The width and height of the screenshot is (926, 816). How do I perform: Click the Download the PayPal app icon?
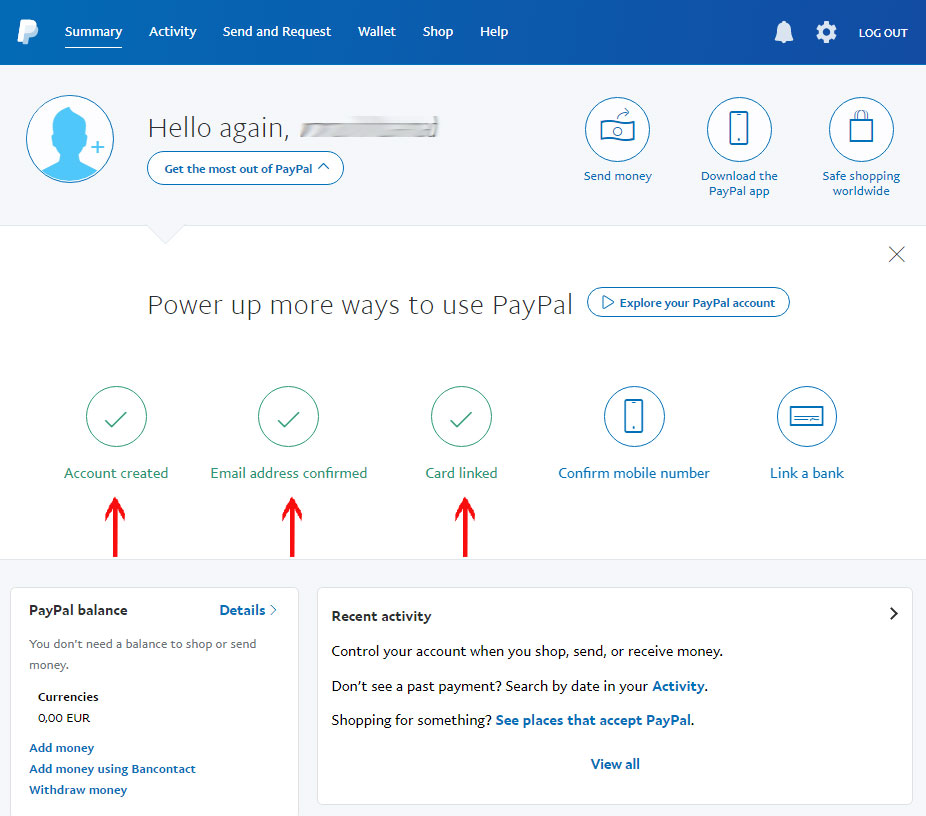point(739,129)
